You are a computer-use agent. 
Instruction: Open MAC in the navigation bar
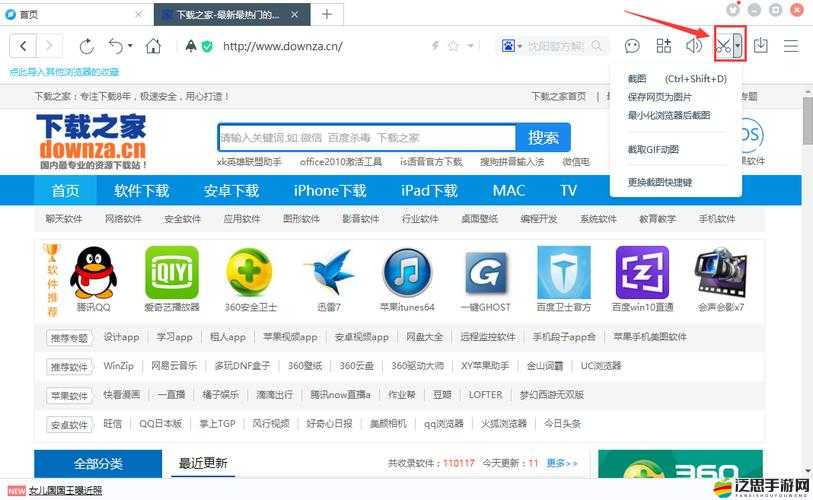point(509,190)
